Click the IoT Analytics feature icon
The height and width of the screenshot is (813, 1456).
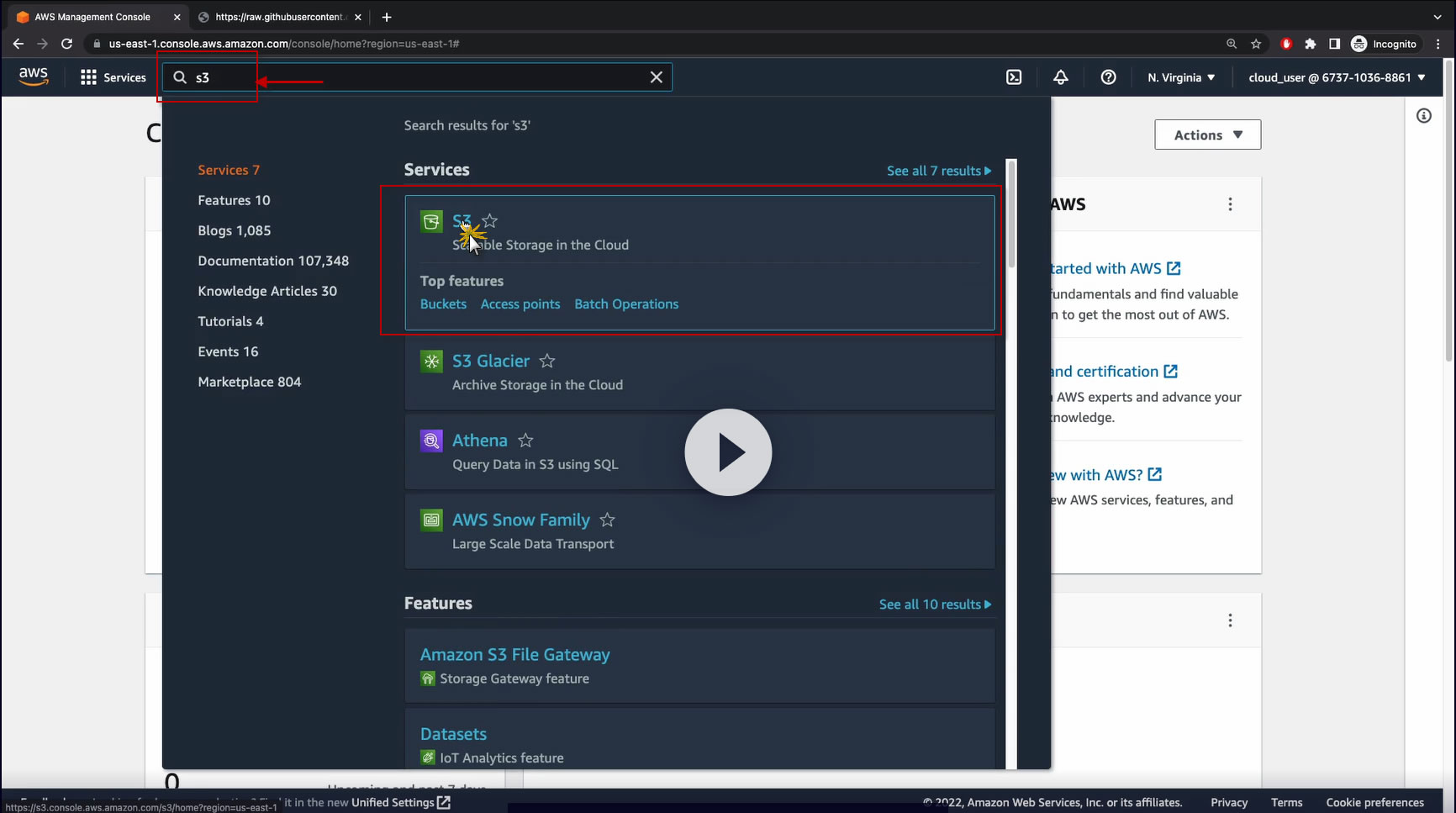(x=428, y=758)
